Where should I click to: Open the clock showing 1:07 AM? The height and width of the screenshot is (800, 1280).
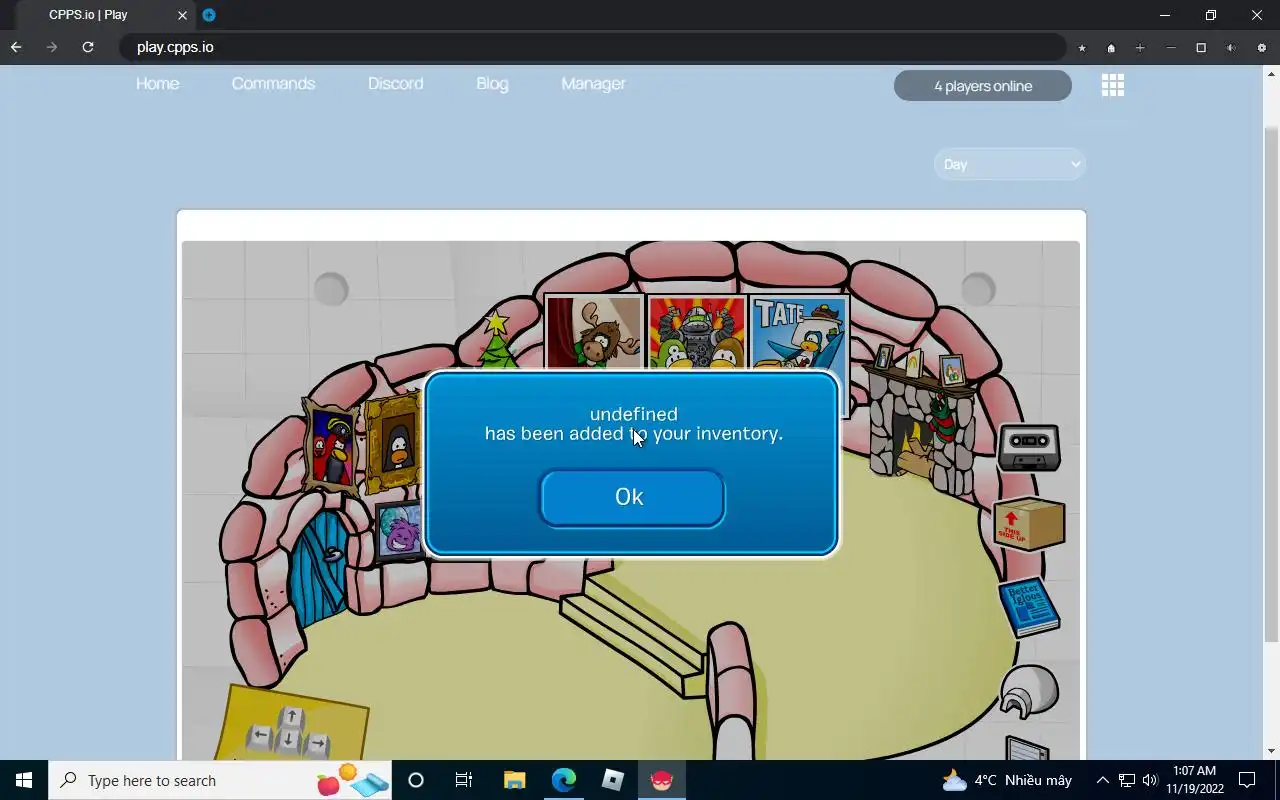[x=1195, y=780]
